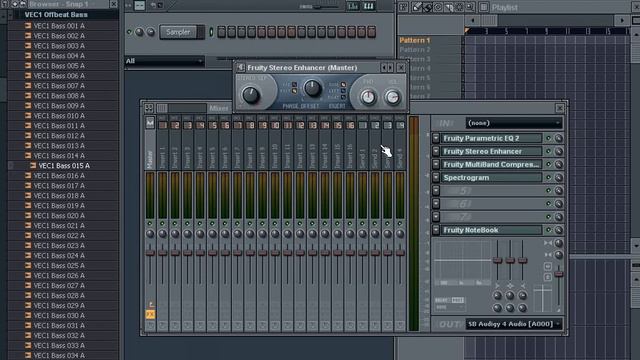Turn the Stereo Separation knob
The width and height of the screenshot is (640, 360).
click(x=251, y=95)
